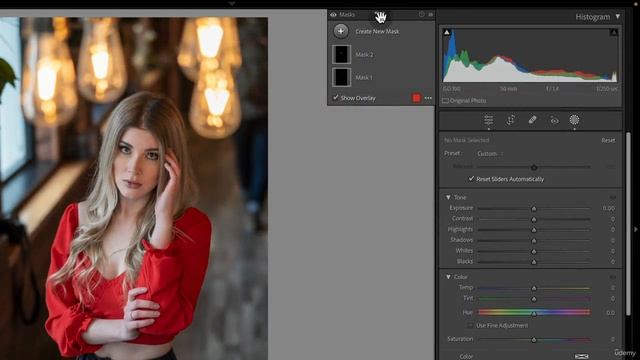
Task: Click the Histogram panel title
Action: pos(593,17)
